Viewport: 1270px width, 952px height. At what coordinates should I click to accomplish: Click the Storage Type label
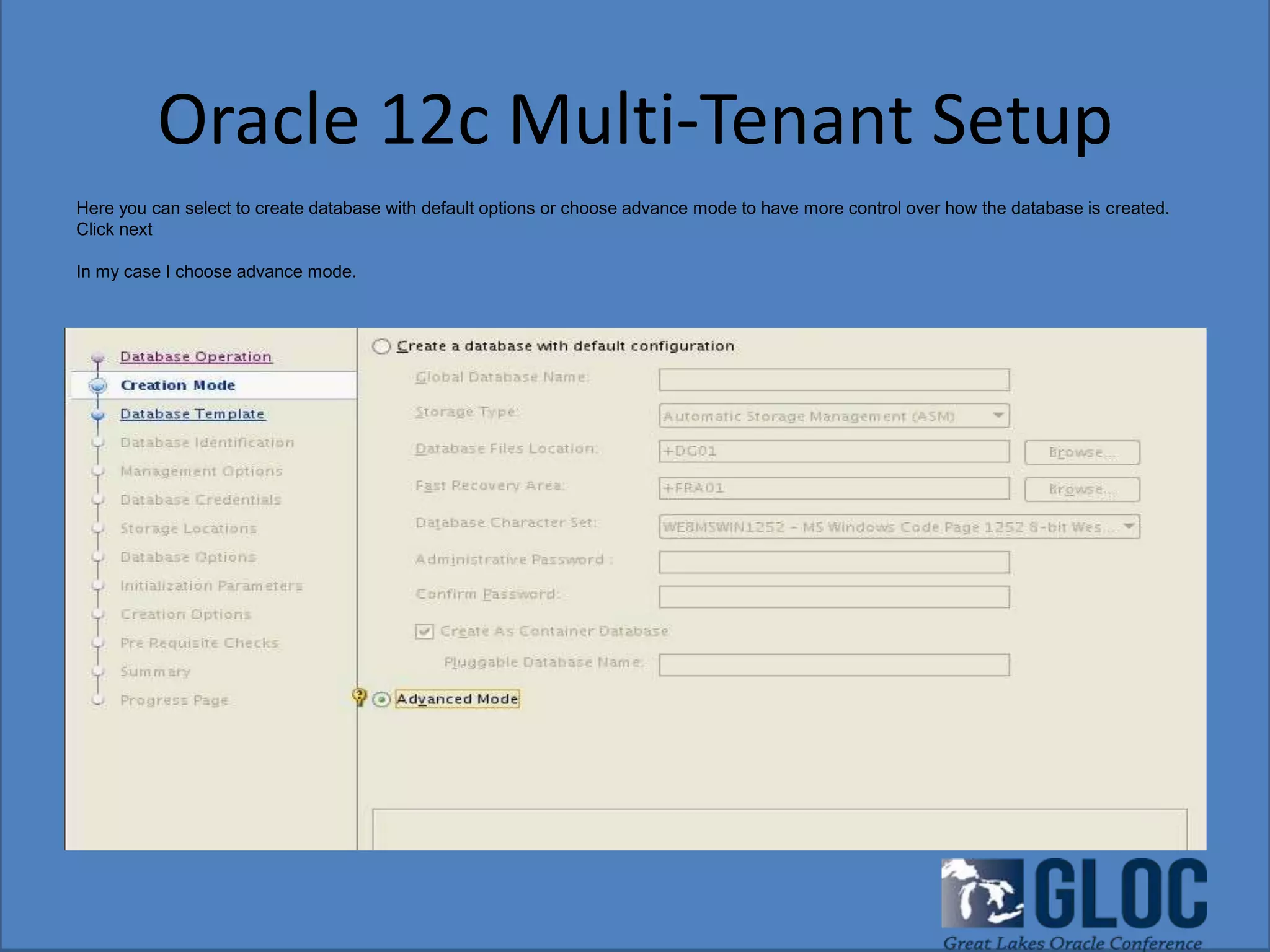[x=467, y=412]
